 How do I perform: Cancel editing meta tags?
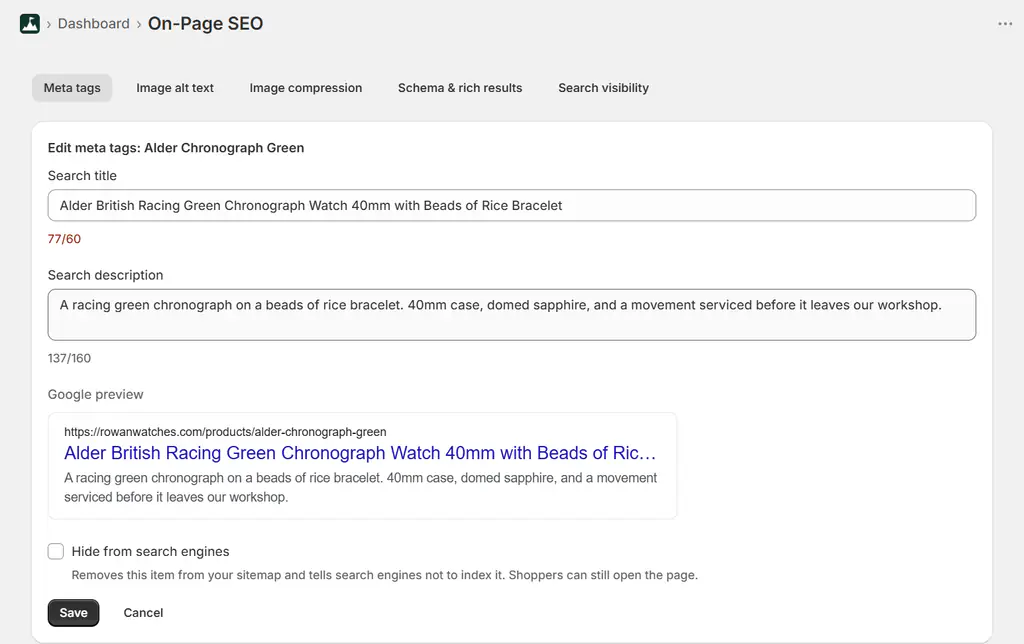[143, 613]
